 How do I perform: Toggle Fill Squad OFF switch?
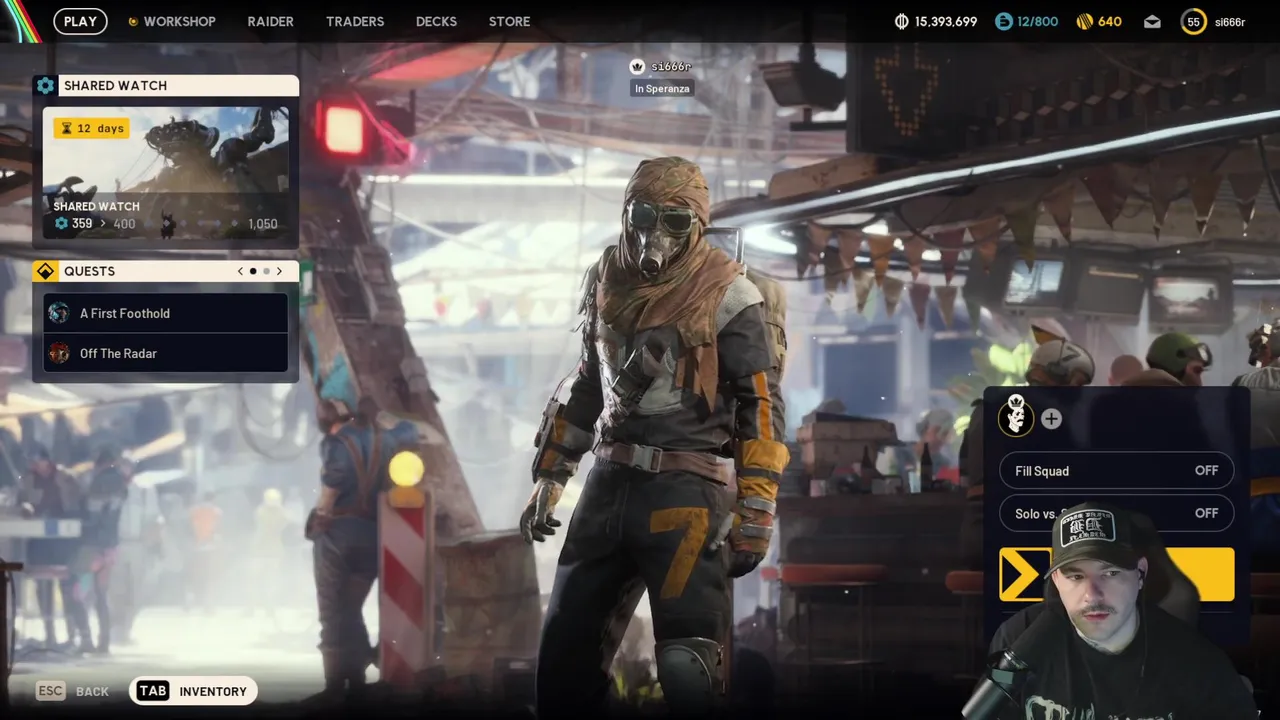pos(1117,471)
